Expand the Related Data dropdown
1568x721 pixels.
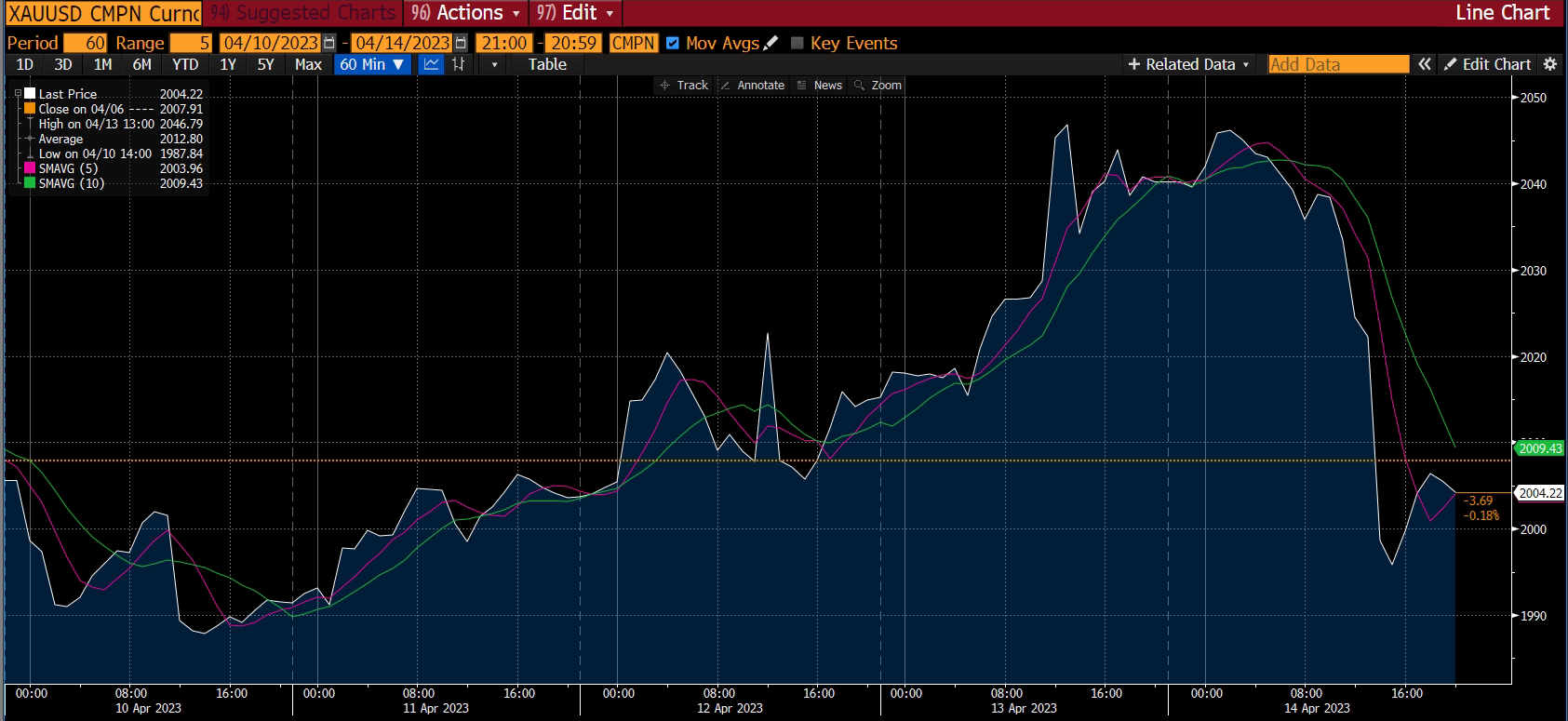[1188, 64]
